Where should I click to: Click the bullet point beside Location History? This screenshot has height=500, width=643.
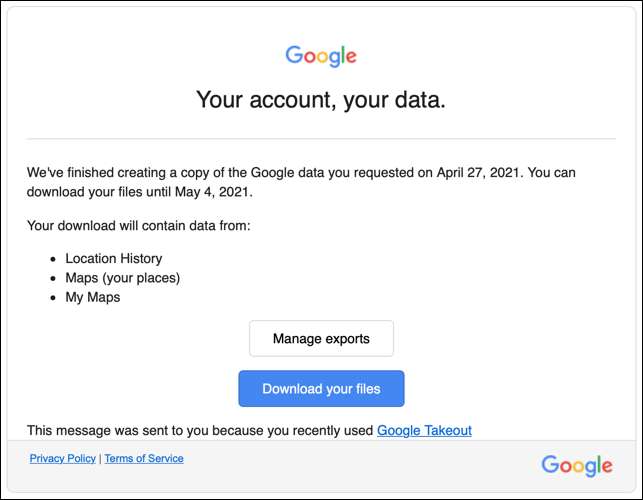(x=54, y=259)
